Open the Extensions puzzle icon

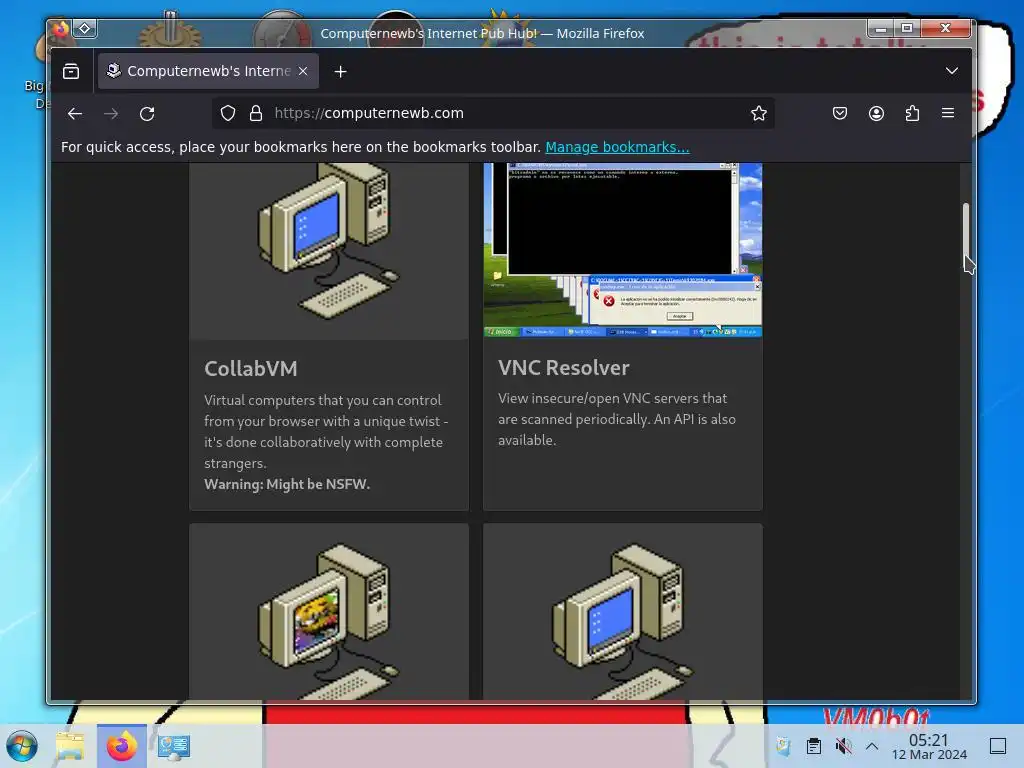[x=912, y=114]
